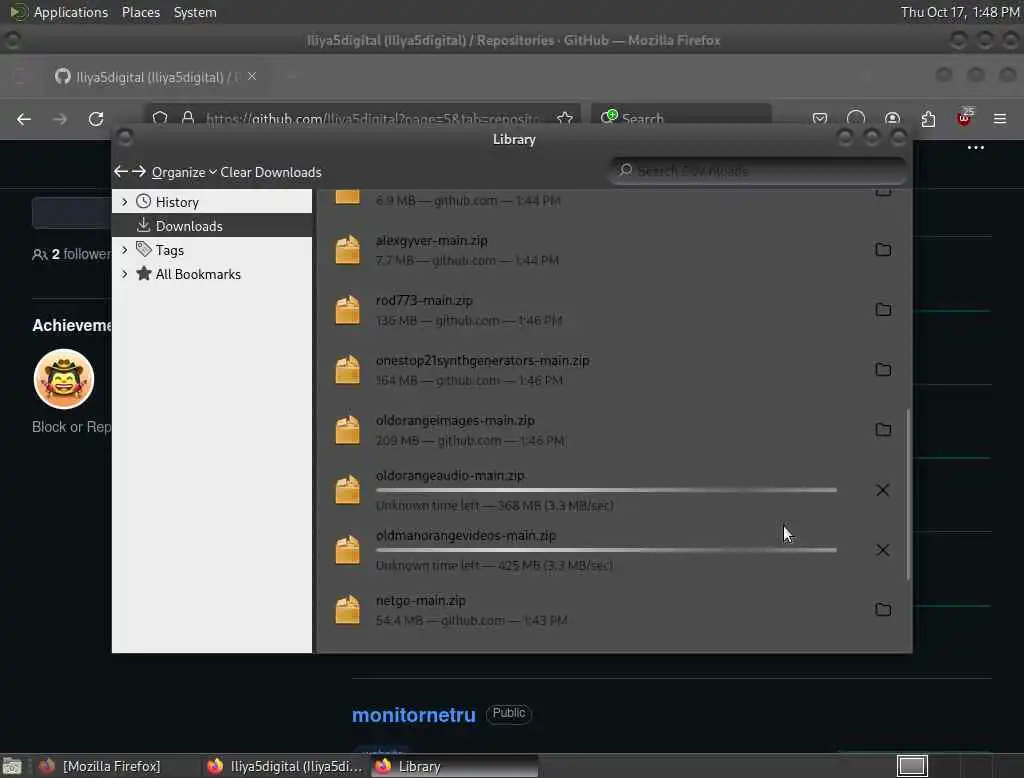Image resolution: width=1024 pixels, height=778 pixels.
Task: Open Firefox extensions puzzle icon
Action: point(928,119)
